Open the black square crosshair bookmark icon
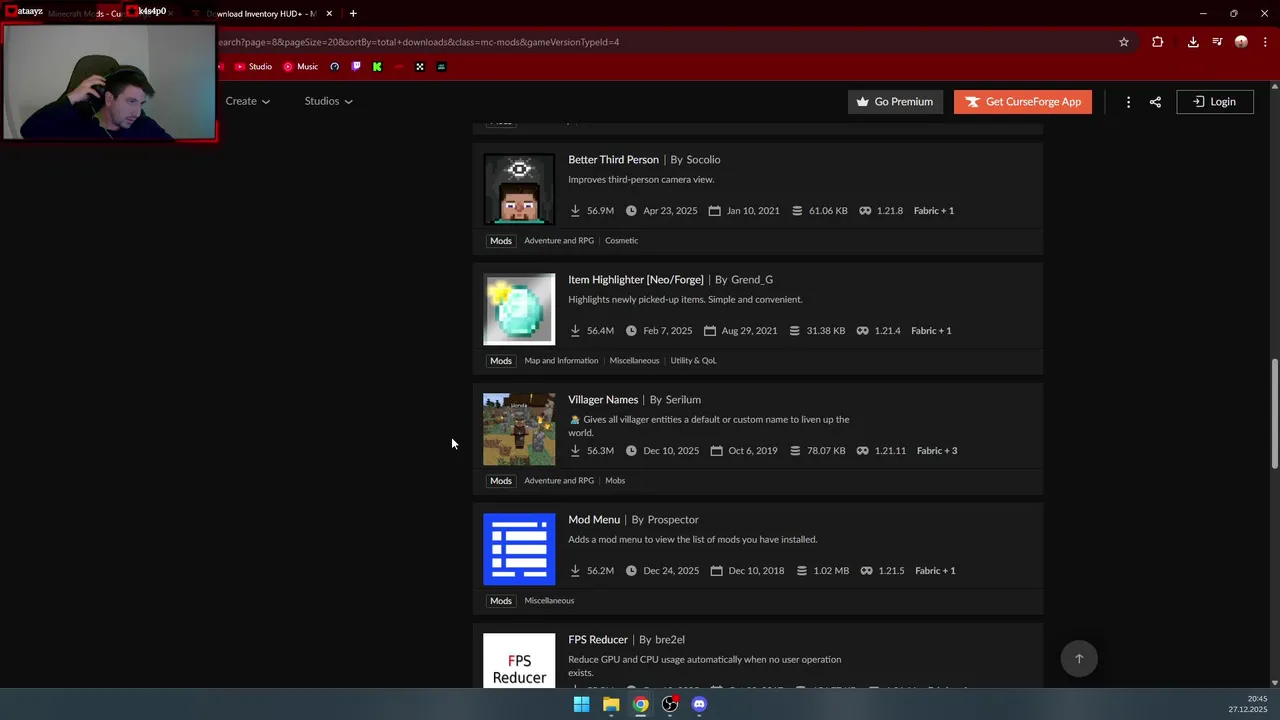The width and height of the screenshot is (1280, 720). click(x=420, y=67)
